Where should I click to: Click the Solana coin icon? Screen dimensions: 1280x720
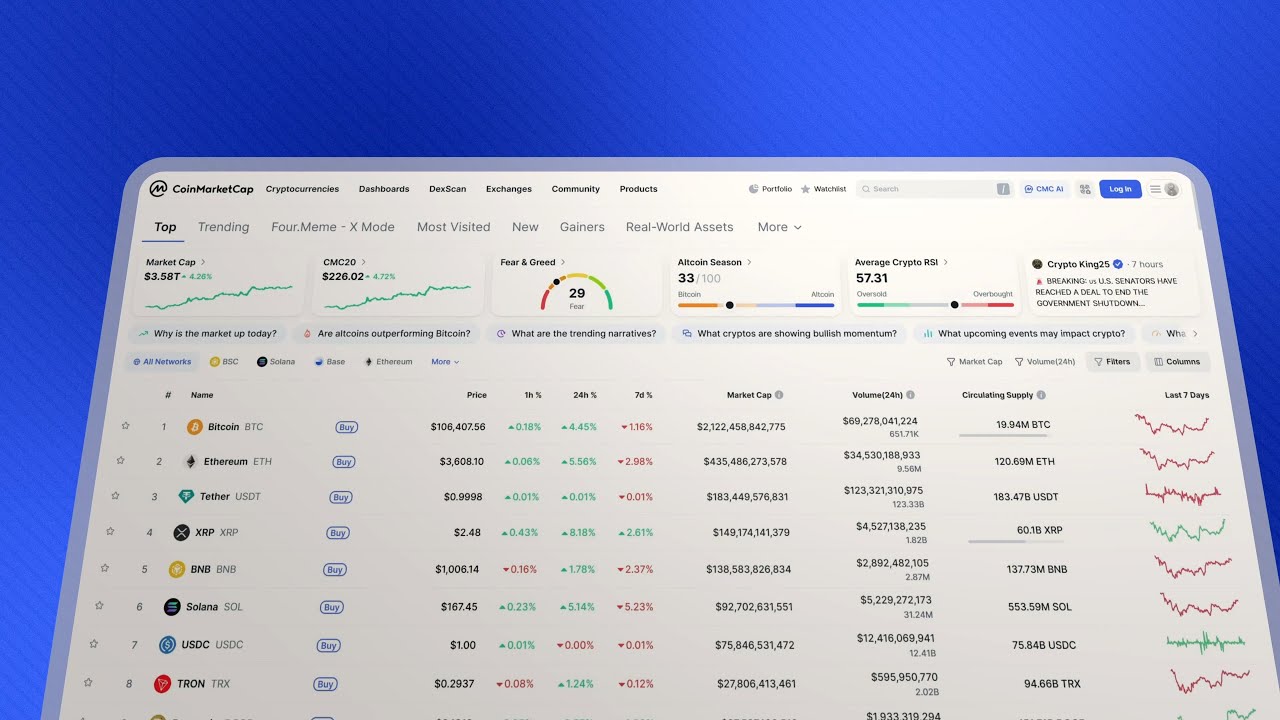coord(172,607)
